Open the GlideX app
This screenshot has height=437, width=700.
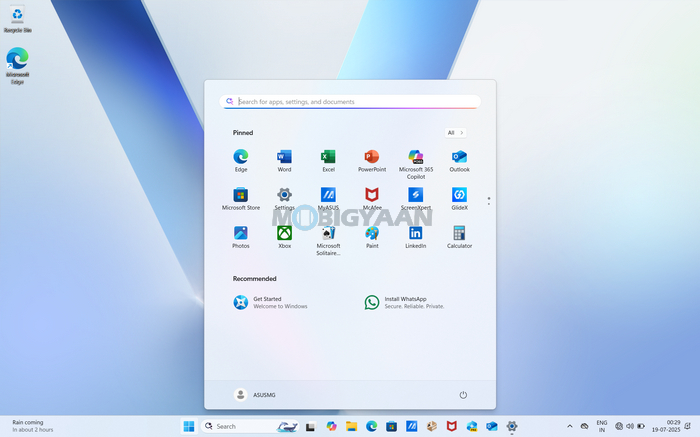tap(459, 199)
